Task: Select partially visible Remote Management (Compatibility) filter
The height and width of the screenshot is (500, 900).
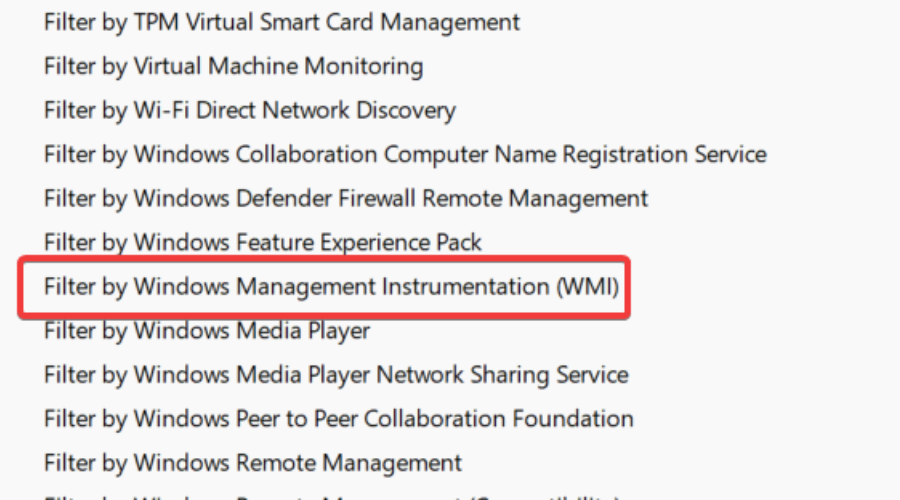Action: coord(332,497)
